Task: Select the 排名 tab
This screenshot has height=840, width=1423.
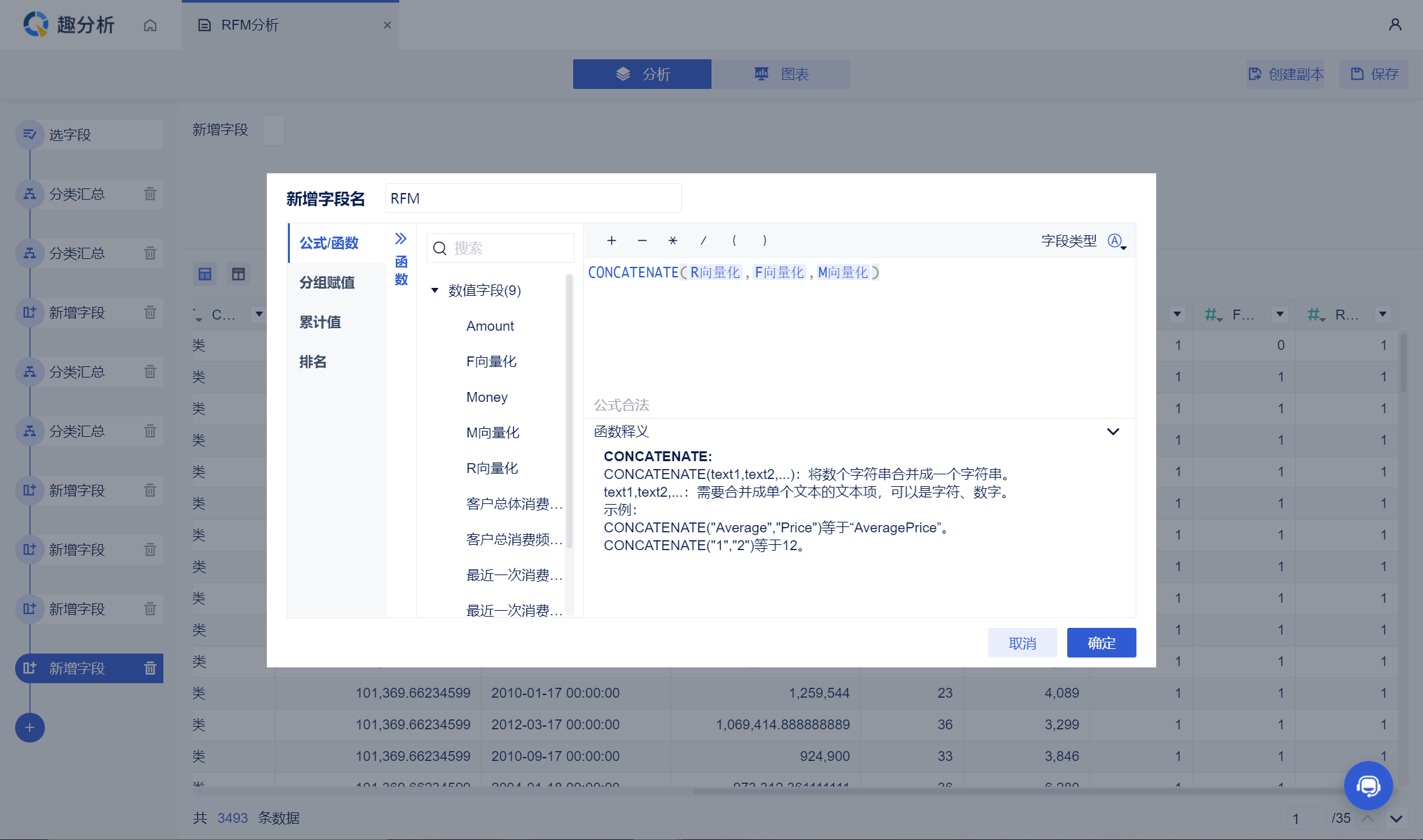Action: tap(313, 362)
